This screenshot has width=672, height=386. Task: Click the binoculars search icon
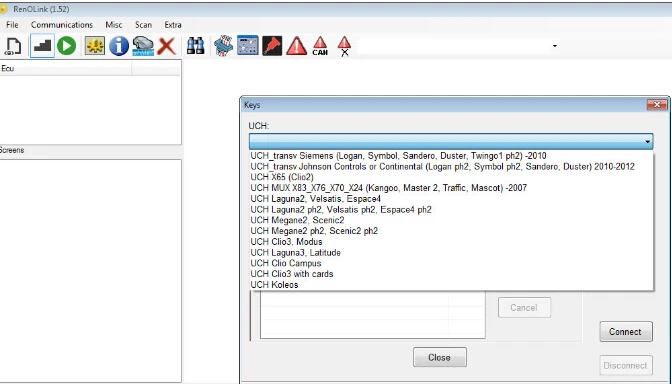click(x=195, y=46)
